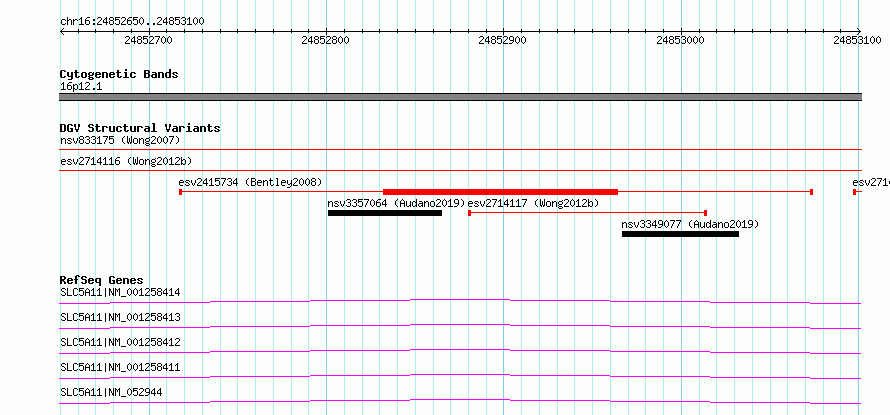Click the thin red esv2714117 variant line
890x415 pixels.
coord(587,213)
